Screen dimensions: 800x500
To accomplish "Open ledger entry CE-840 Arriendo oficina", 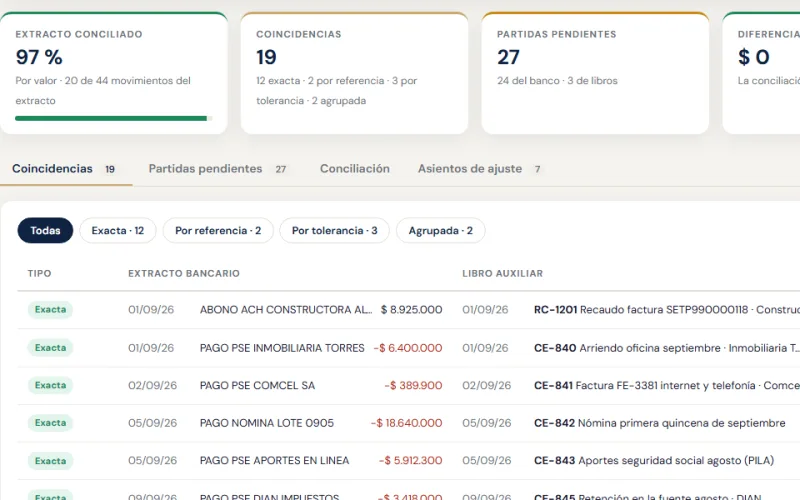I will pyautogui.click(x=667, y=348).
